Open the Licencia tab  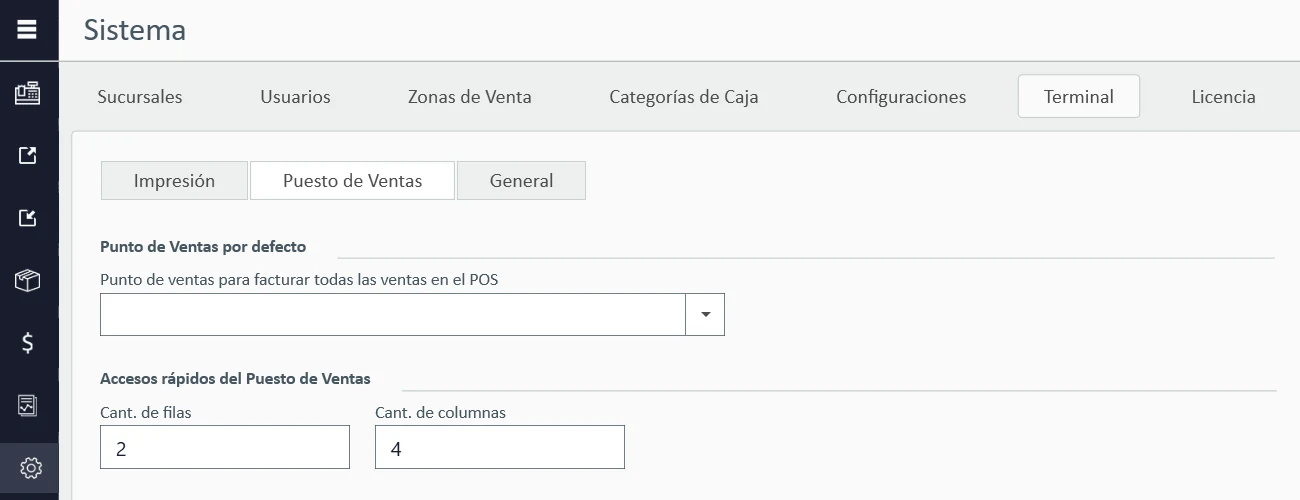[1223, 97]
